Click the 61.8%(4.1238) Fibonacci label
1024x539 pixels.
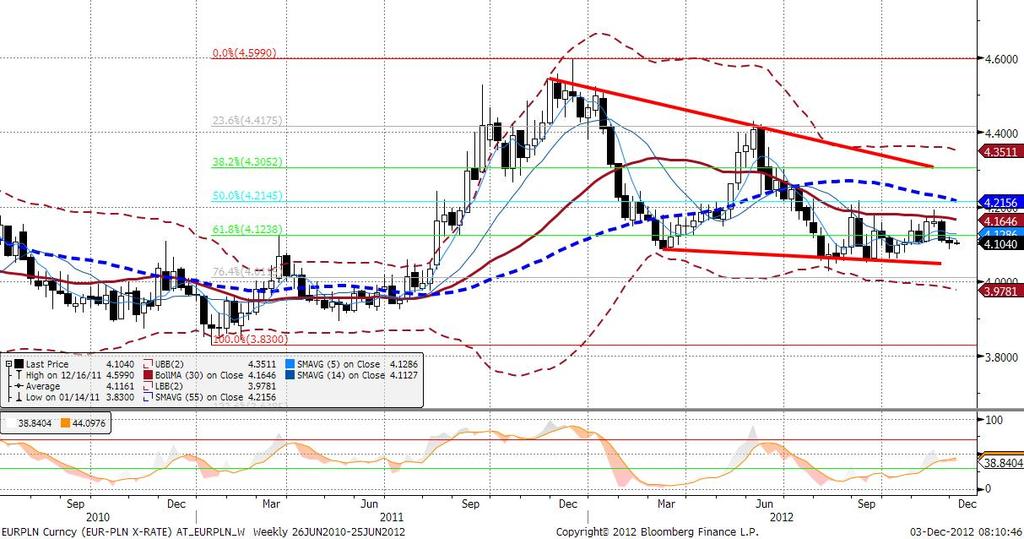[x=248, y=229]
